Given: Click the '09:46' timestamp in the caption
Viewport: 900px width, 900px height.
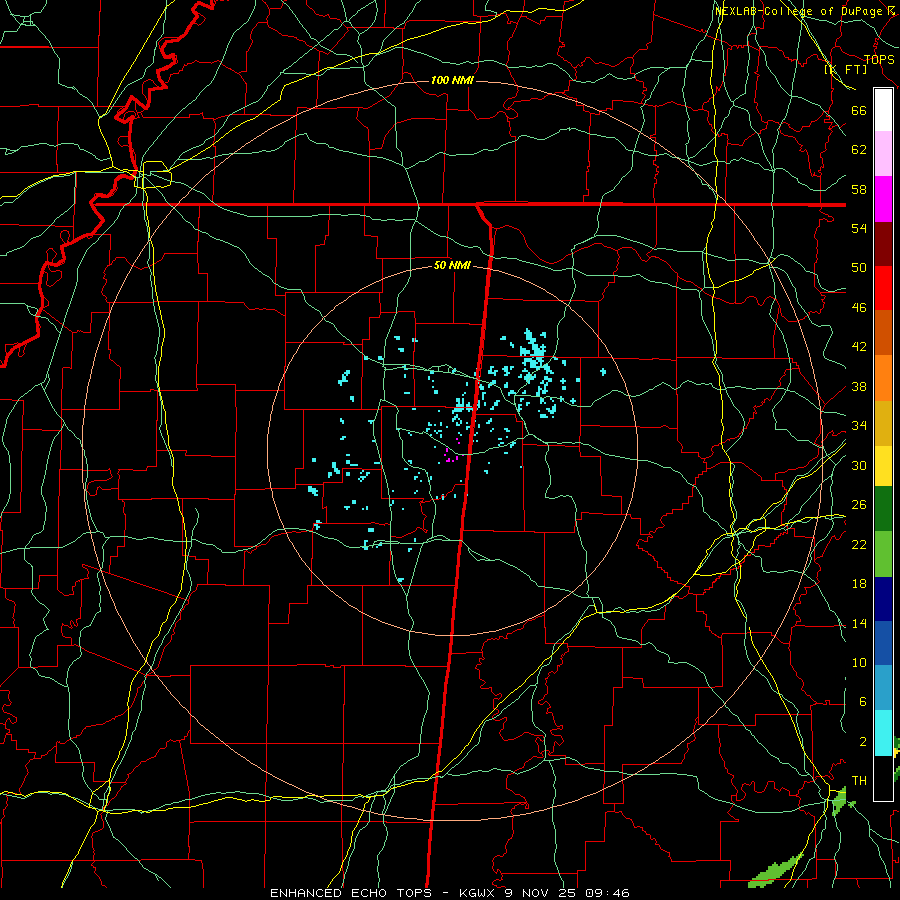Looking at the screenshot, I should tap(607, 893).
